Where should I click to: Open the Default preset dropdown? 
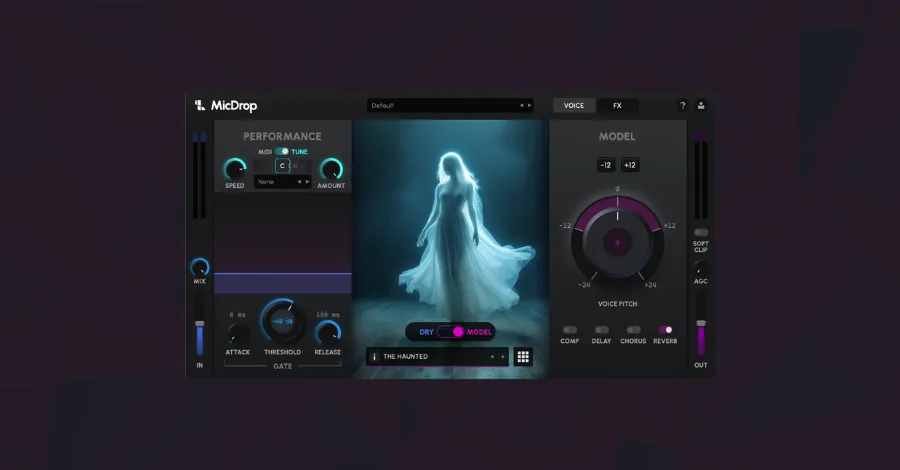(x=450, y=106)
